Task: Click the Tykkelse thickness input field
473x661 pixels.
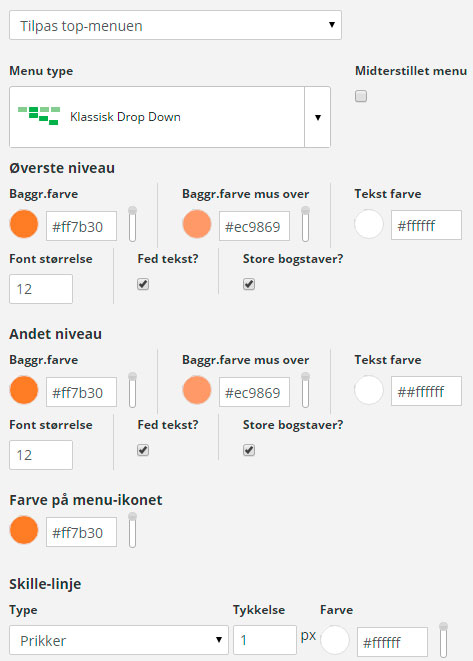Action: click(265, 640)
